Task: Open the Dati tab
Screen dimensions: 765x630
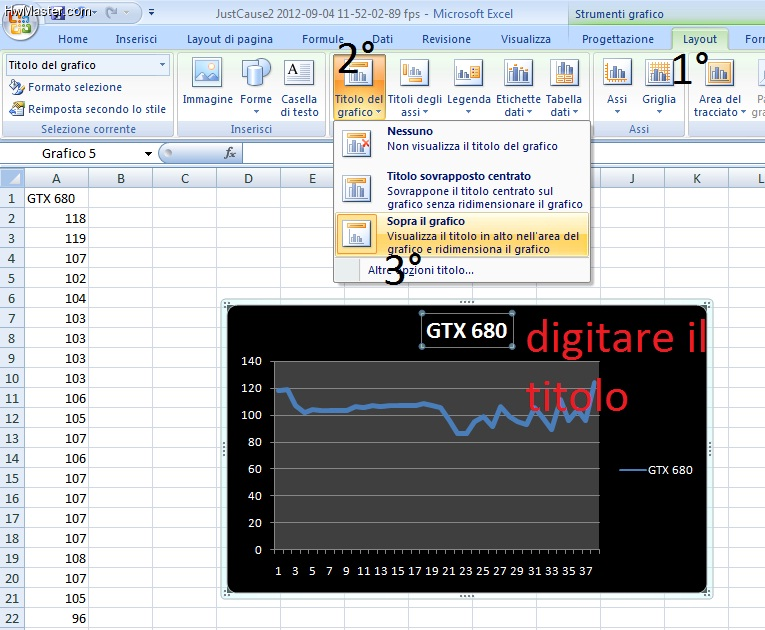Action: tap(382, 39)
